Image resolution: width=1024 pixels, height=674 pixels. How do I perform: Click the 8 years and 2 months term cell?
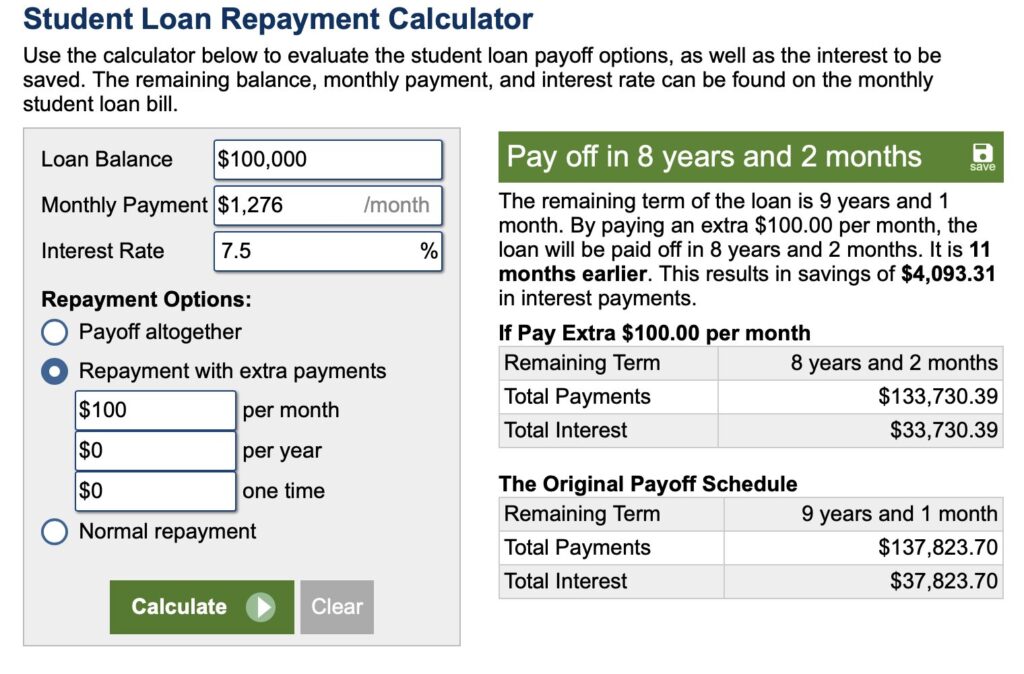point(893,363)
